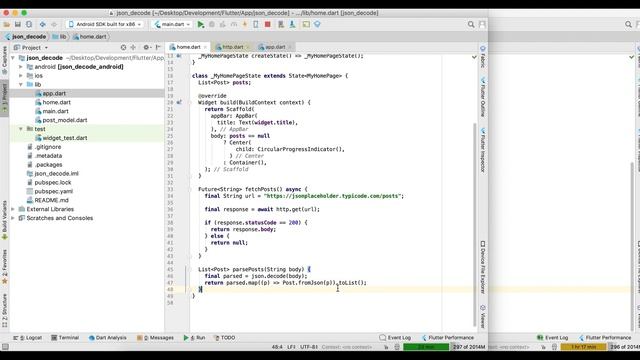Image resolution: width=640 pixels, height=360 pixels.
Task: Click the scroll-from-source target icon
Action: (123, 48)
